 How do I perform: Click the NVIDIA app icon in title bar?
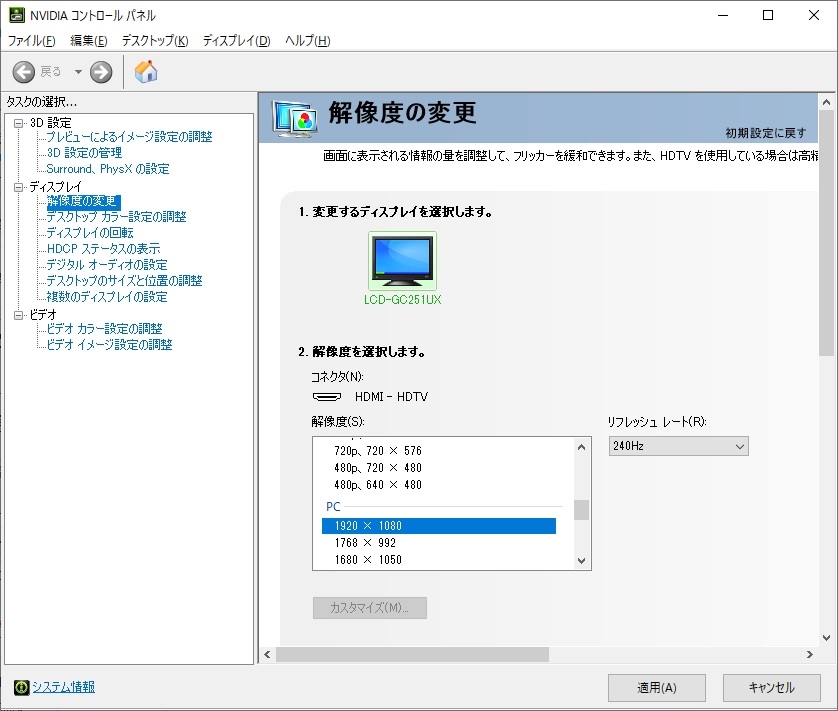point(16,15)
